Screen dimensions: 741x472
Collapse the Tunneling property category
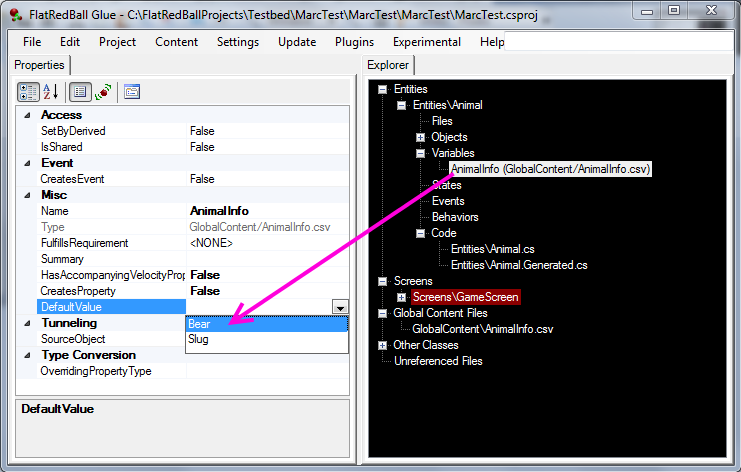pos(26,323)
